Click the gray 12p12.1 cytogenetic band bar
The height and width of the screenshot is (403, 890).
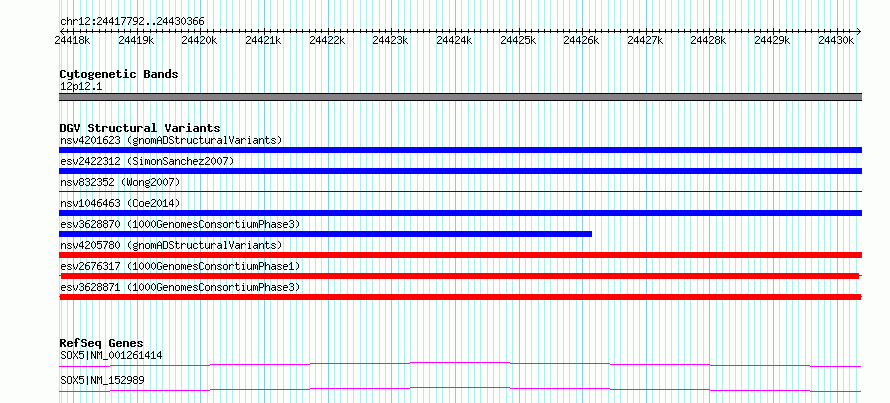coord(460,97)
